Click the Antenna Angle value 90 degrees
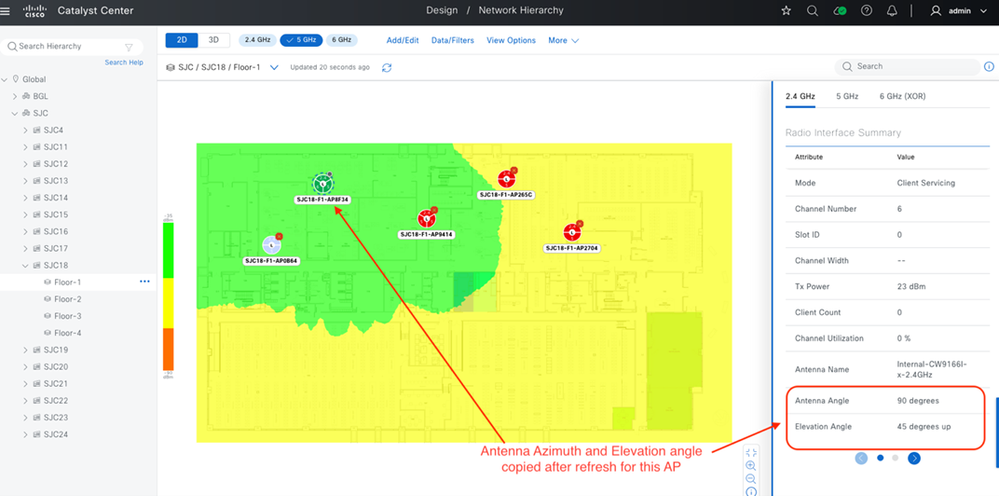 pos(917,401)
